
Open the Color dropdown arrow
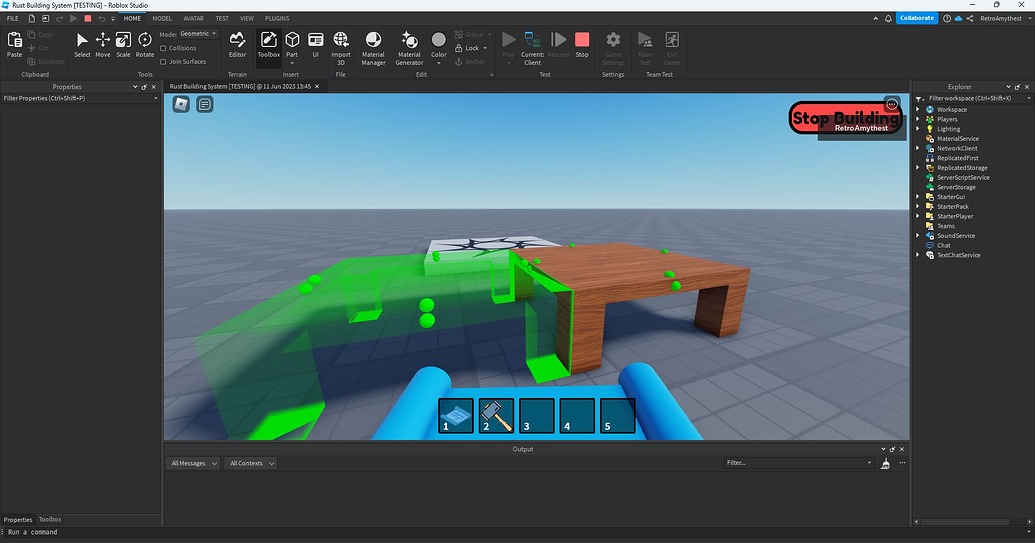438,63
